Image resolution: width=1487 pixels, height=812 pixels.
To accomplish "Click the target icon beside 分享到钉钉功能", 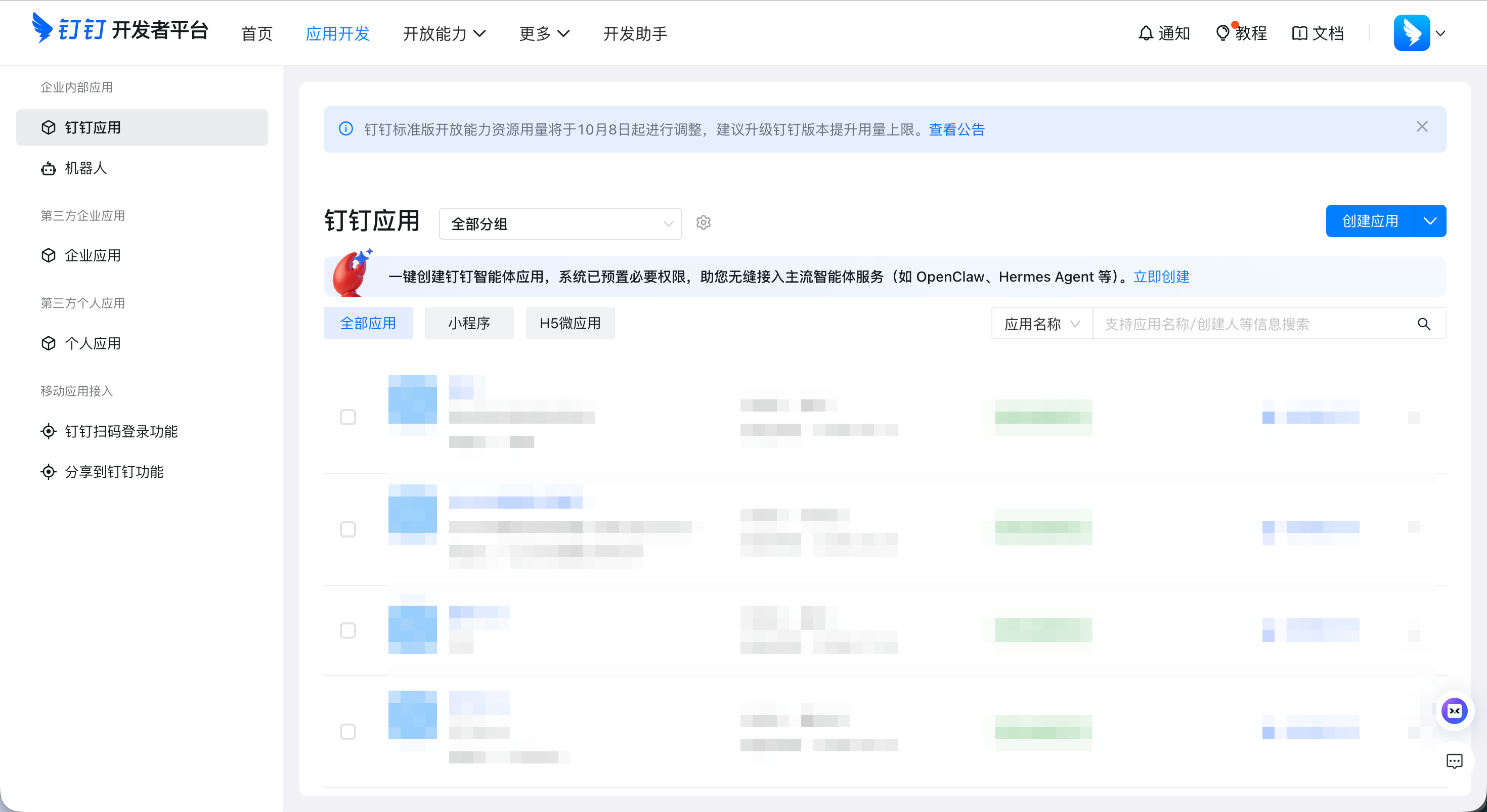I will pyautogui.click(x=49, y=472).
